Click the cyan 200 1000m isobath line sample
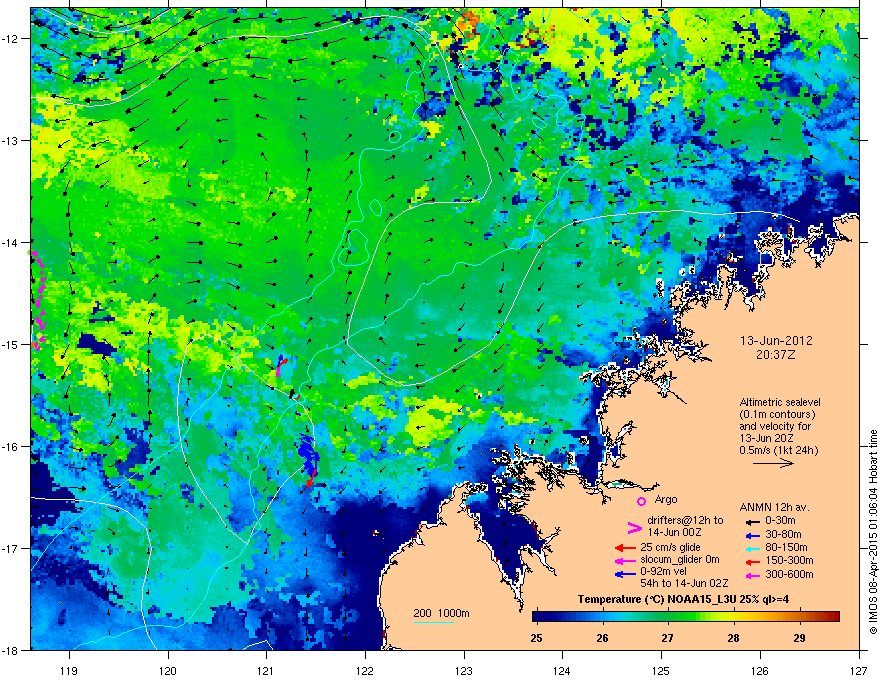This screenshot has height=680, width=880. point(433,622)
